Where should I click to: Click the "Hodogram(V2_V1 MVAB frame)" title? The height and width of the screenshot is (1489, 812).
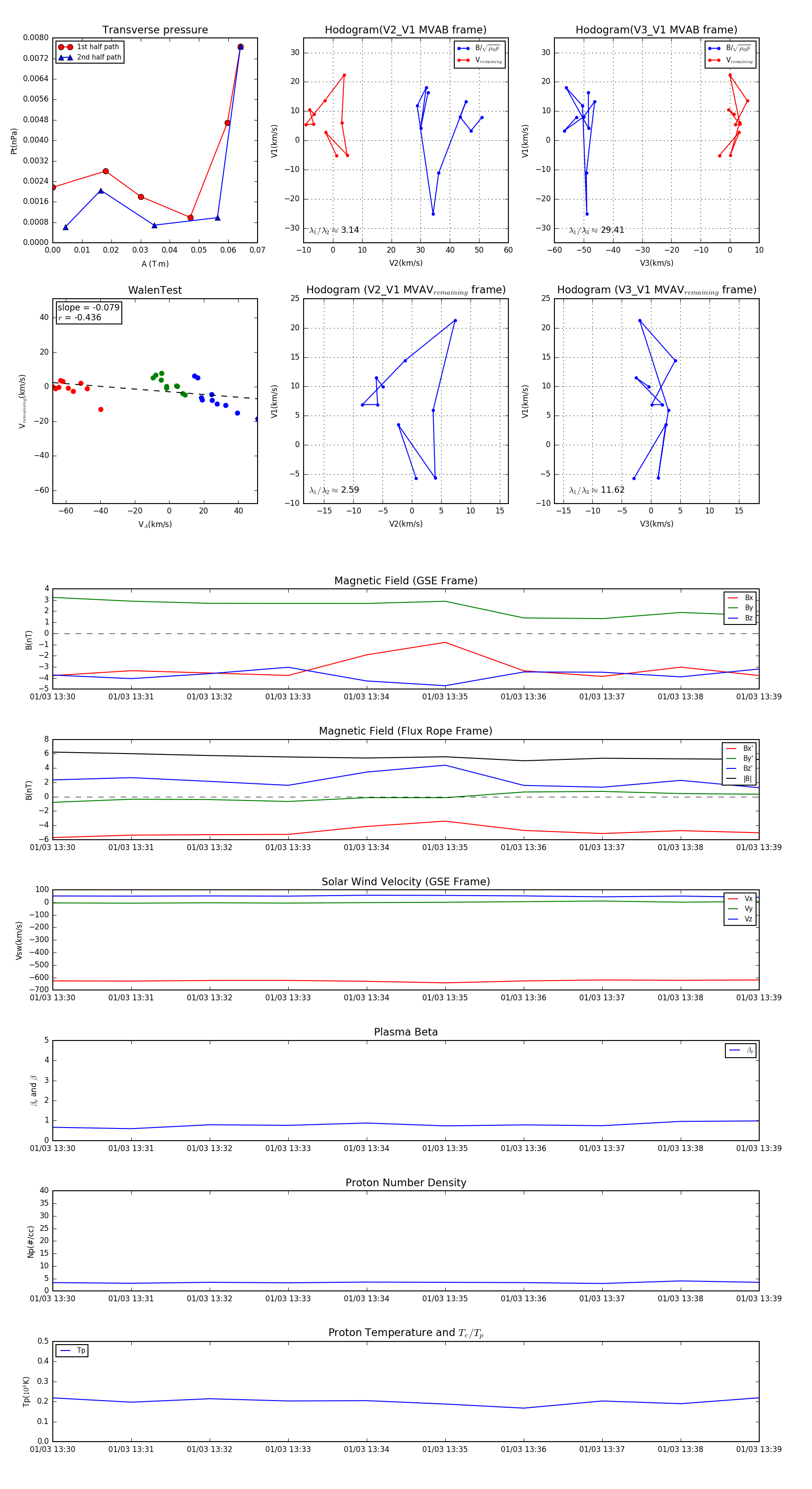406,30
